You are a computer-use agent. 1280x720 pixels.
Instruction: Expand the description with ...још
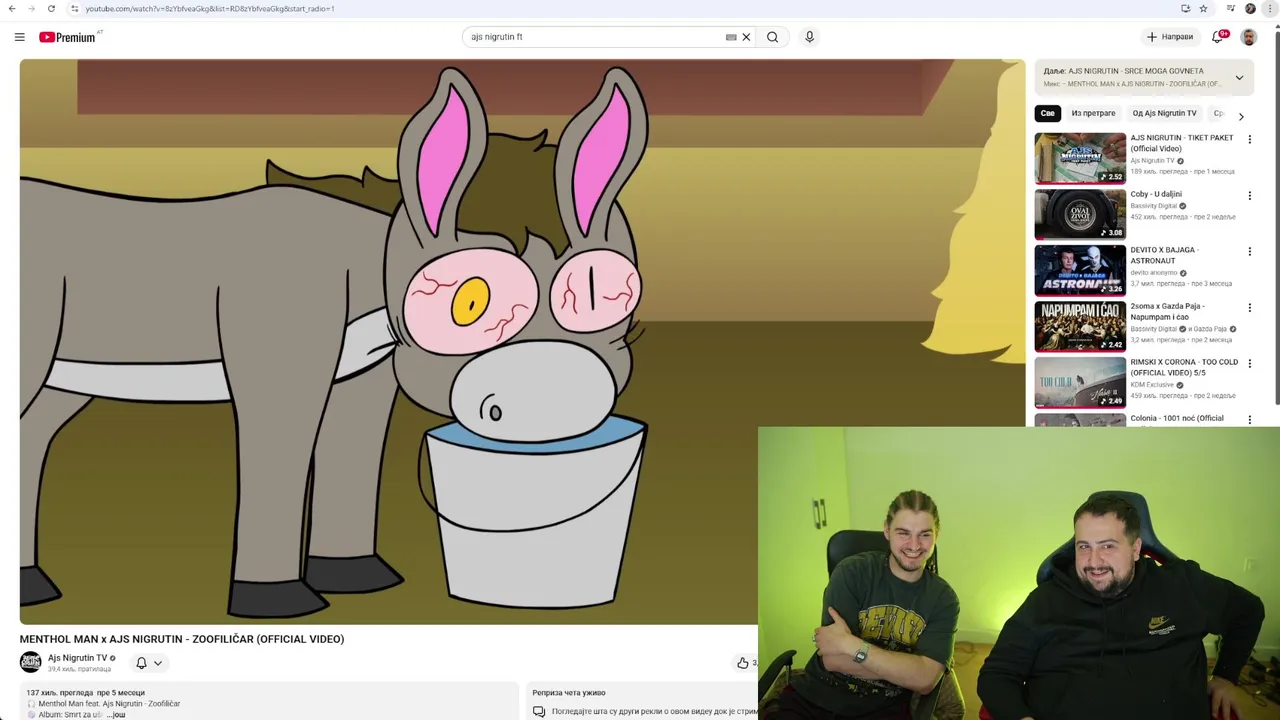[x=116, y=715]
